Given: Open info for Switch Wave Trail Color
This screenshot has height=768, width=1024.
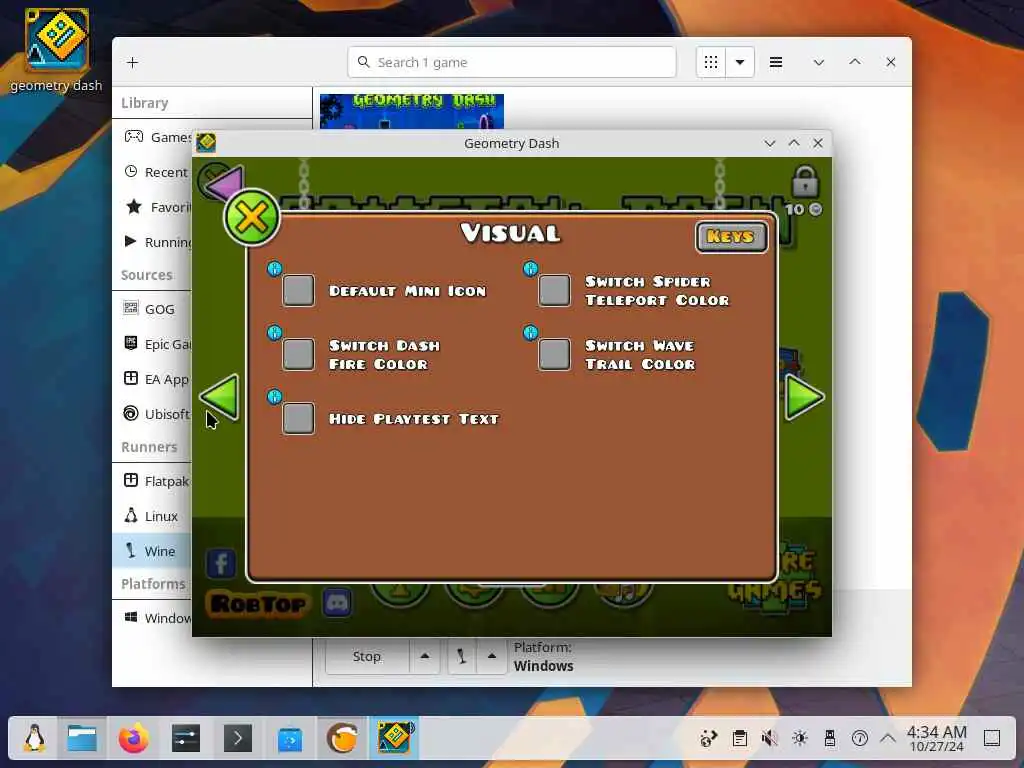Looking at the screenshot, I should (530, 332).
